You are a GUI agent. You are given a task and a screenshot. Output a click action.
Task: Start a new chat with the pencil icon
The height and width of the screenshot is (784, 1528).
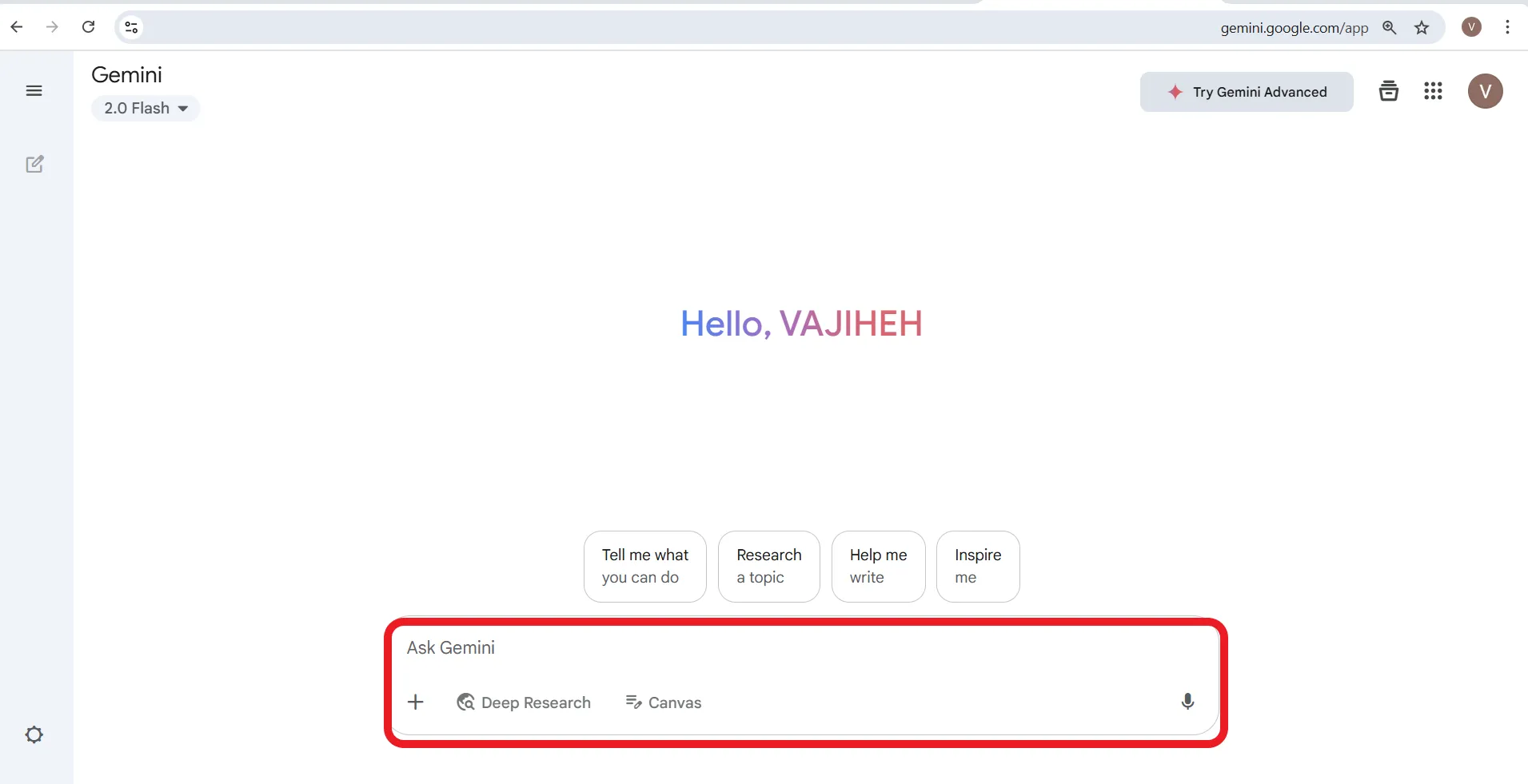34,164
